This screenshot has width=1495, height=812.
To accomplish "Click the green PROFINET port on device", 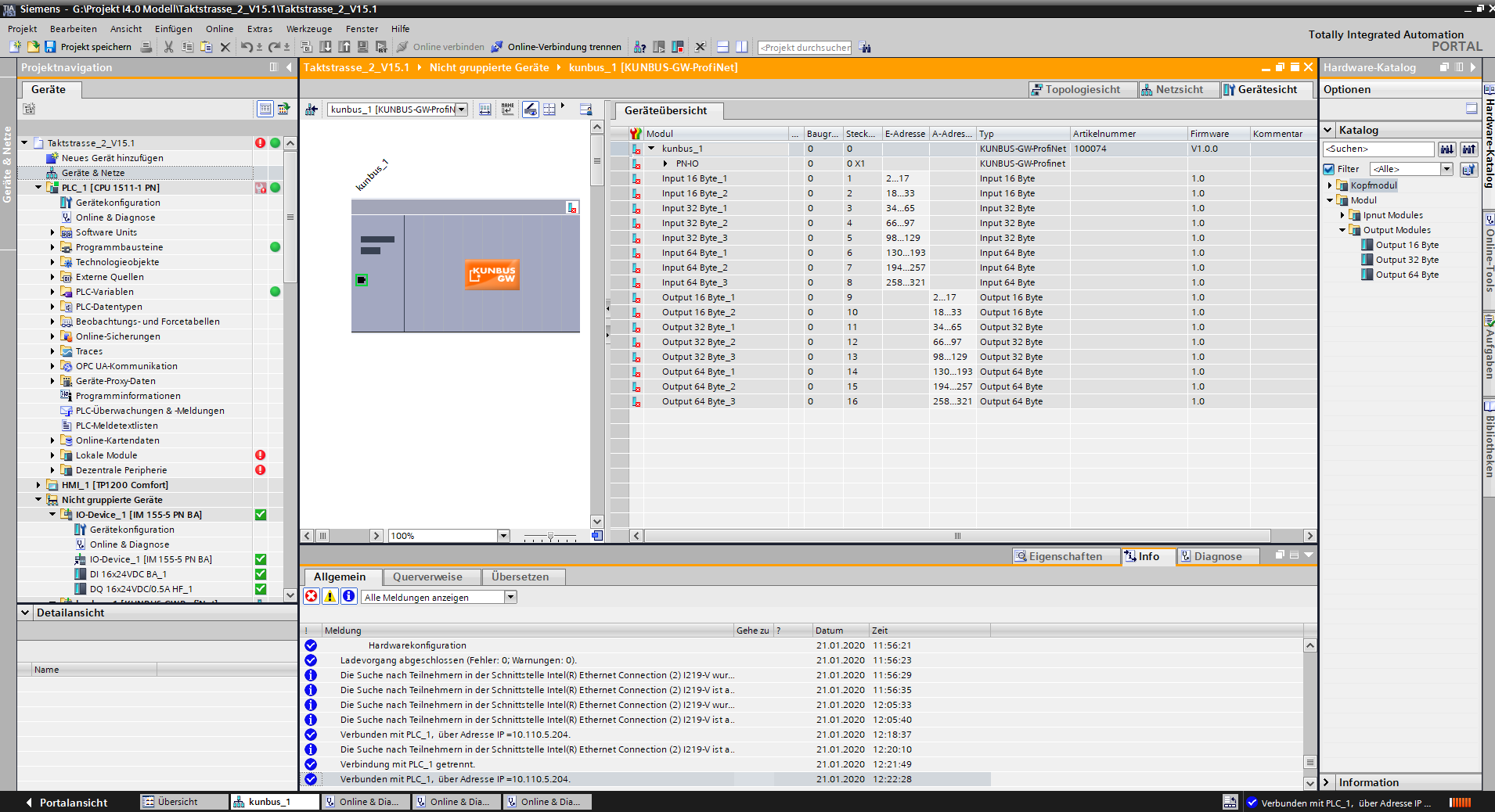I will [x=362, y=280].
